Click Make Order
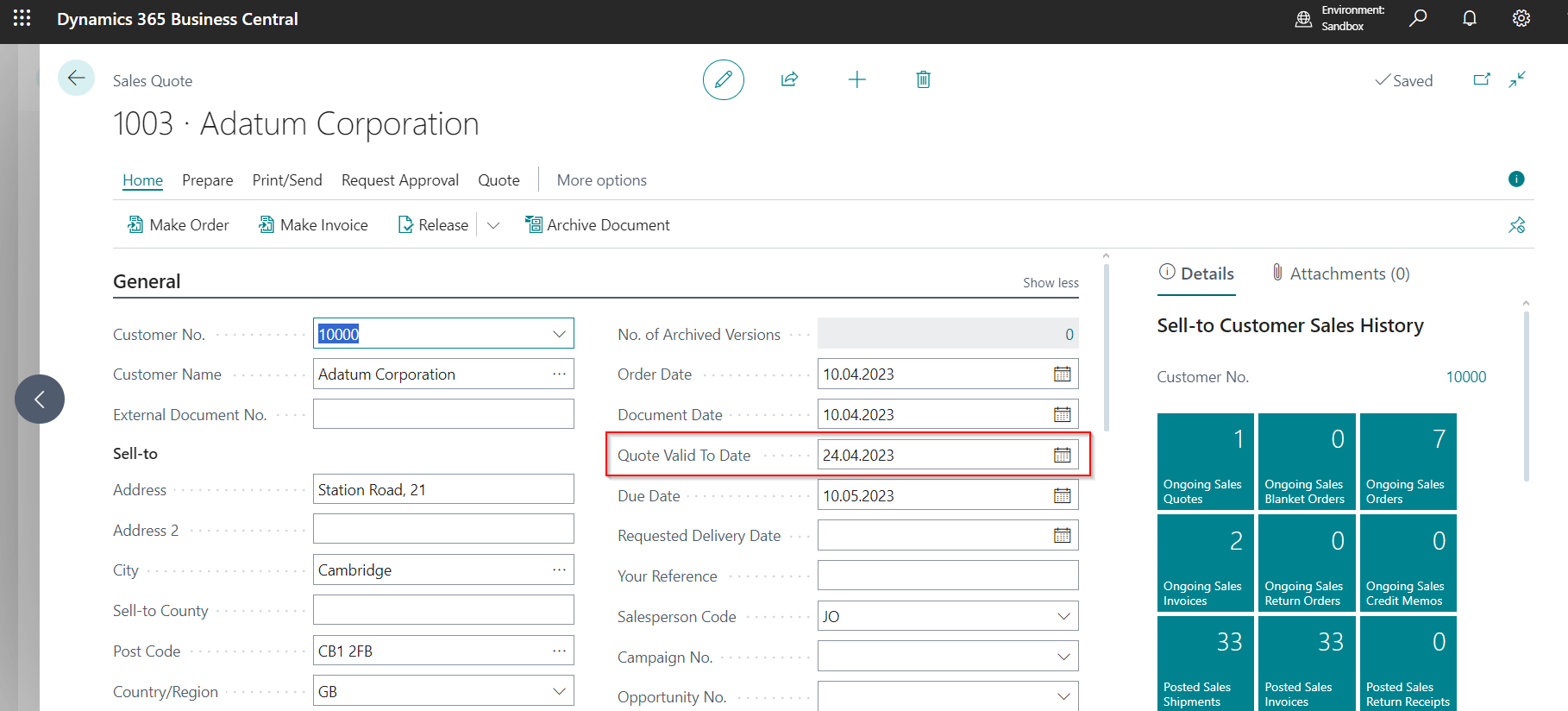The image size is (1568, 711). pos(179,225)
